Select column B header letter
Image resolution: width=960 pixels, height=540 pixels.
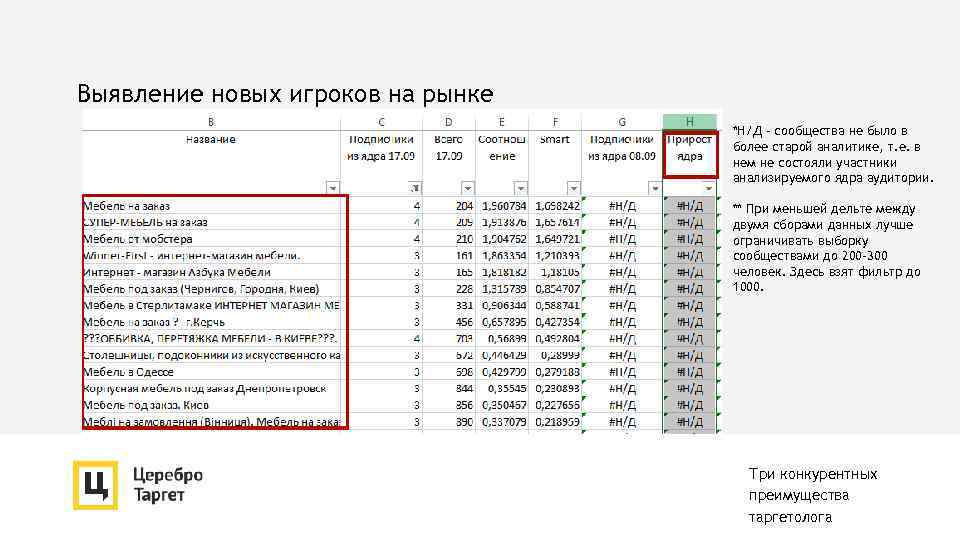coord(211,122)
